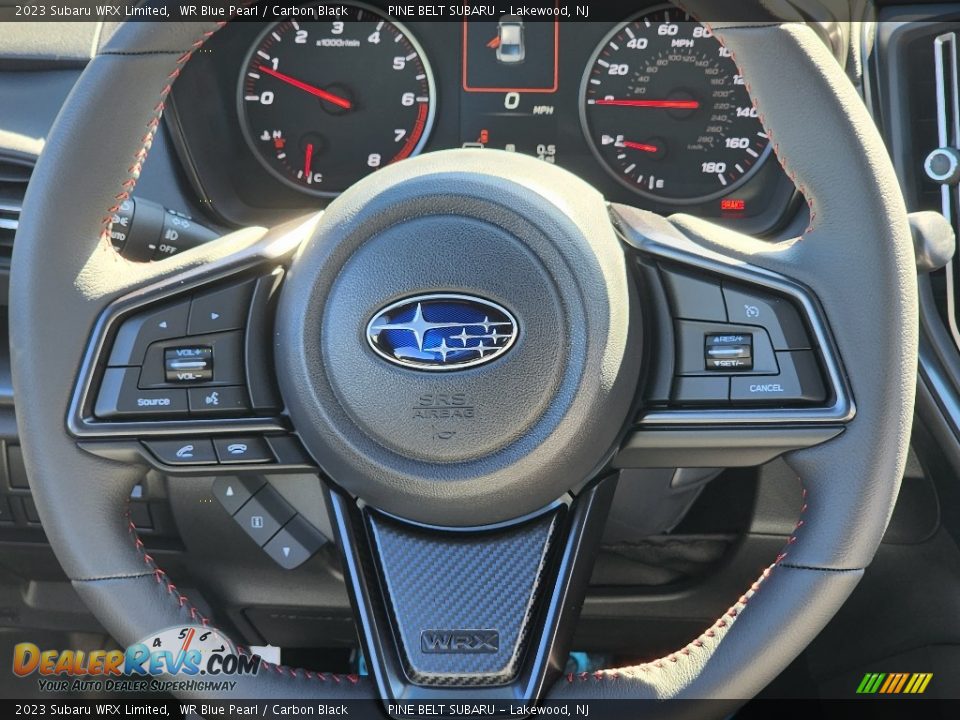Viewport: 960px width, 720px height.
Task: Push the VOL- side of volume toggle
Action: (x=187, y=375)
